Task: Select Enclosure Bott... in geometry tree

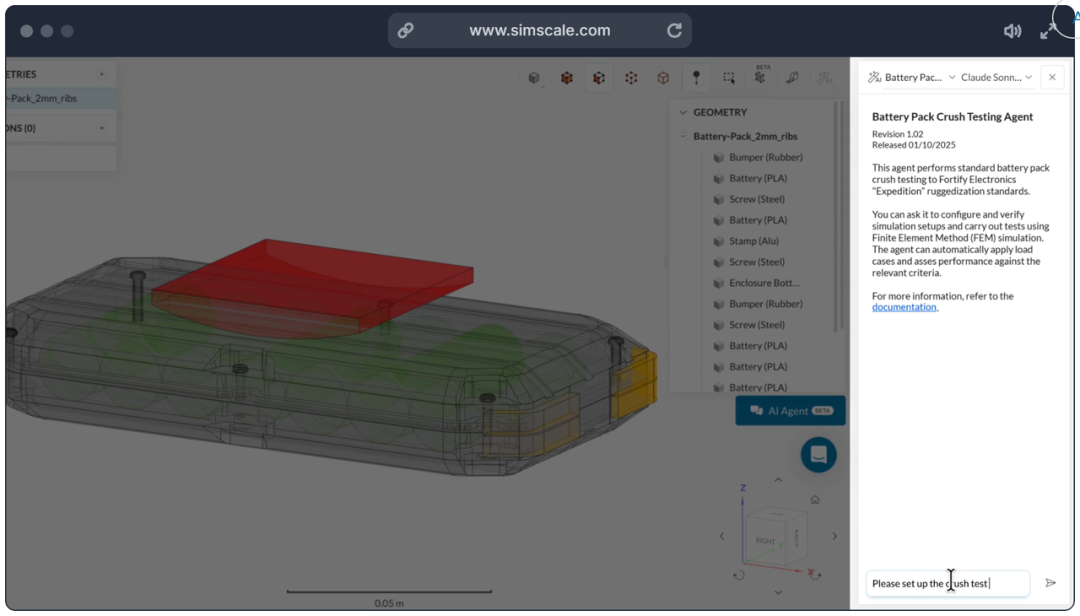Action: point(764,283)
